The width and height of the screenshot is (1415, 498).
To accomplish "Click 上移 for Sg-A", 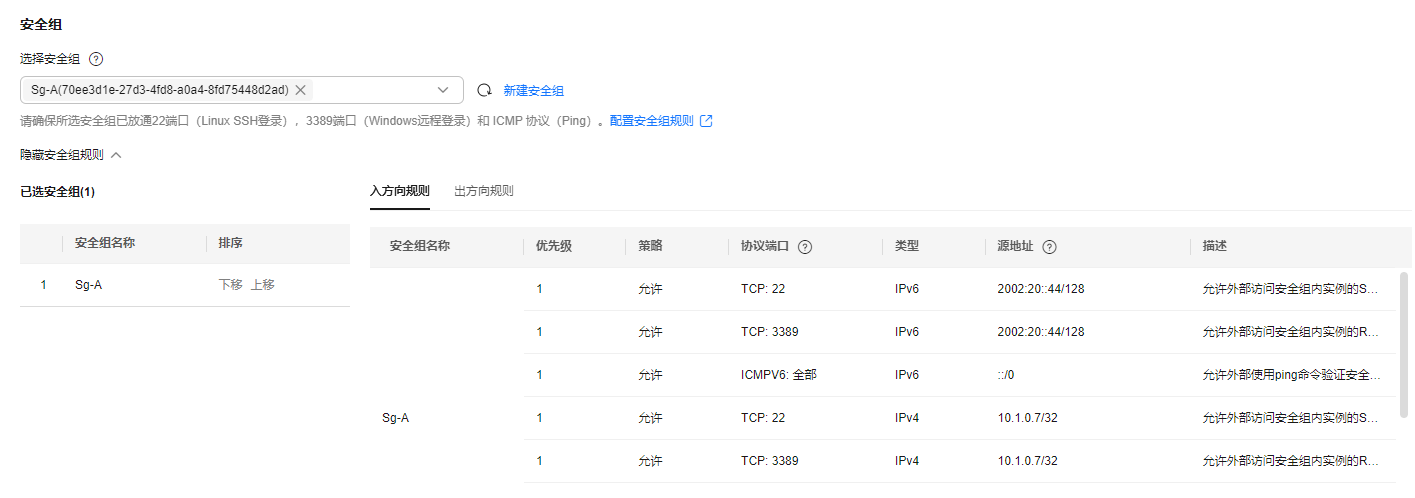I will (262, 284).
